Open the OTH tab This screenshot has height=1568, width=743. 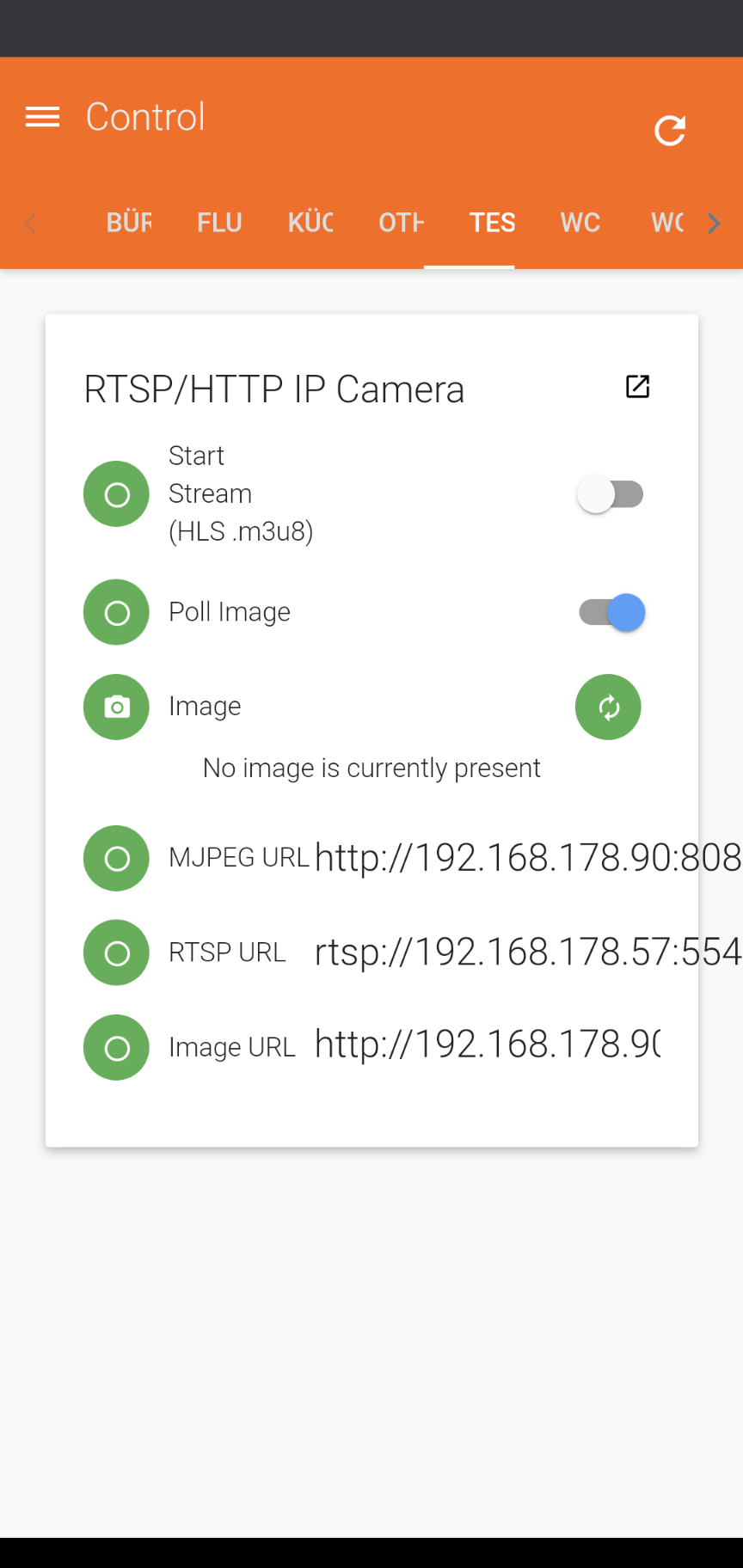click(x=401, y=223)
